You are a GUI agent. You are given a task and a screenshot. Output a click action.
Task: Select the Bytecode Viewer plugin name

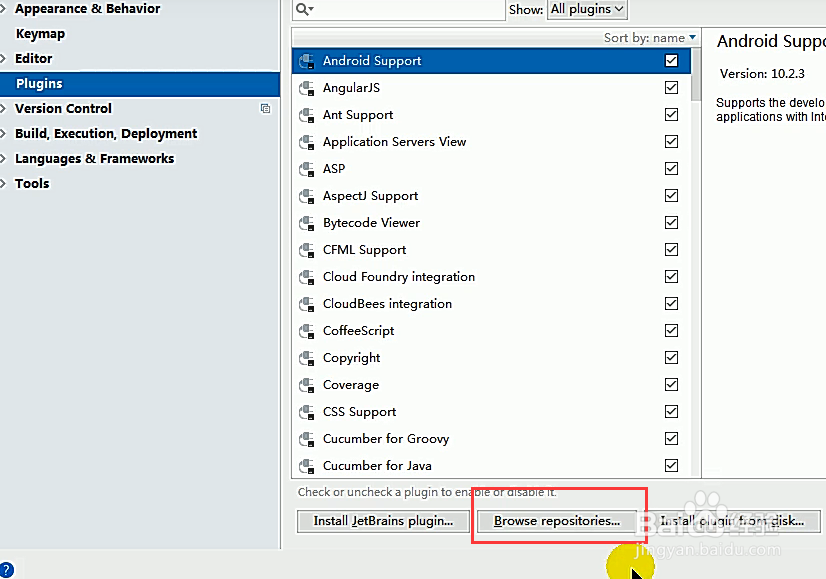click(371, 223)
